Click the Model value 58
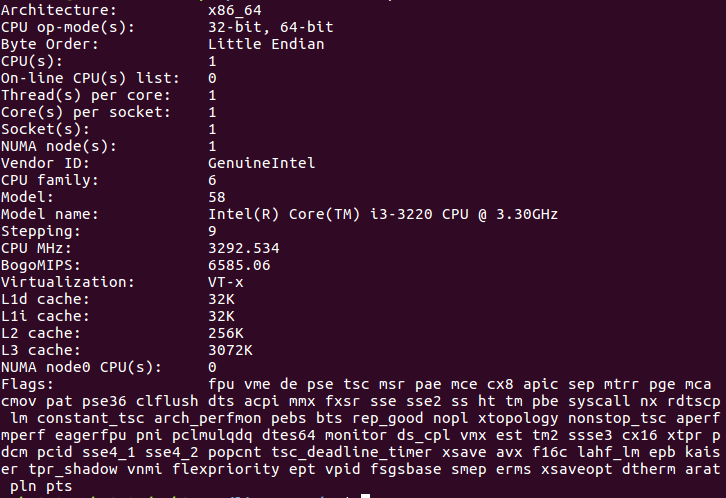Viewport: 726px width, 498px height. (x=217, y=198)
